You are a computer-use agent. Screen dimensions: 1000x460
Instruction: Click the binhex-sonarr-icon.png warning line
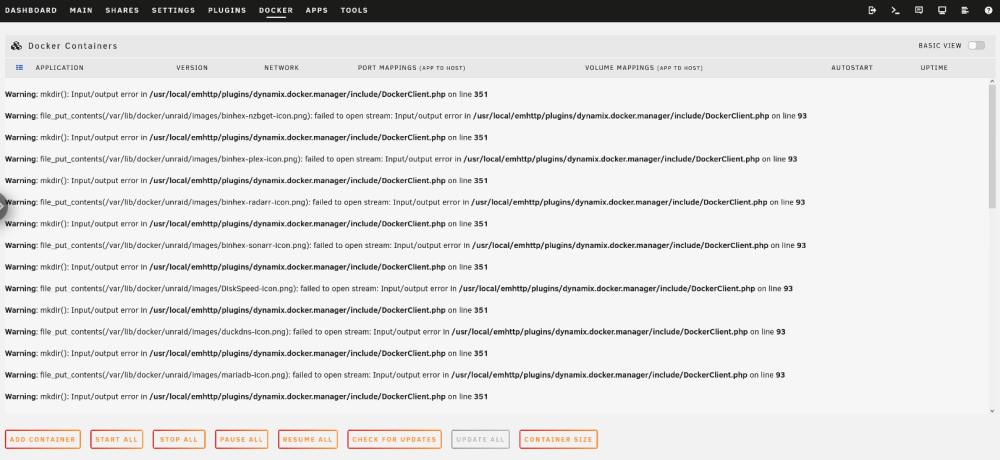tap(406, 246)
